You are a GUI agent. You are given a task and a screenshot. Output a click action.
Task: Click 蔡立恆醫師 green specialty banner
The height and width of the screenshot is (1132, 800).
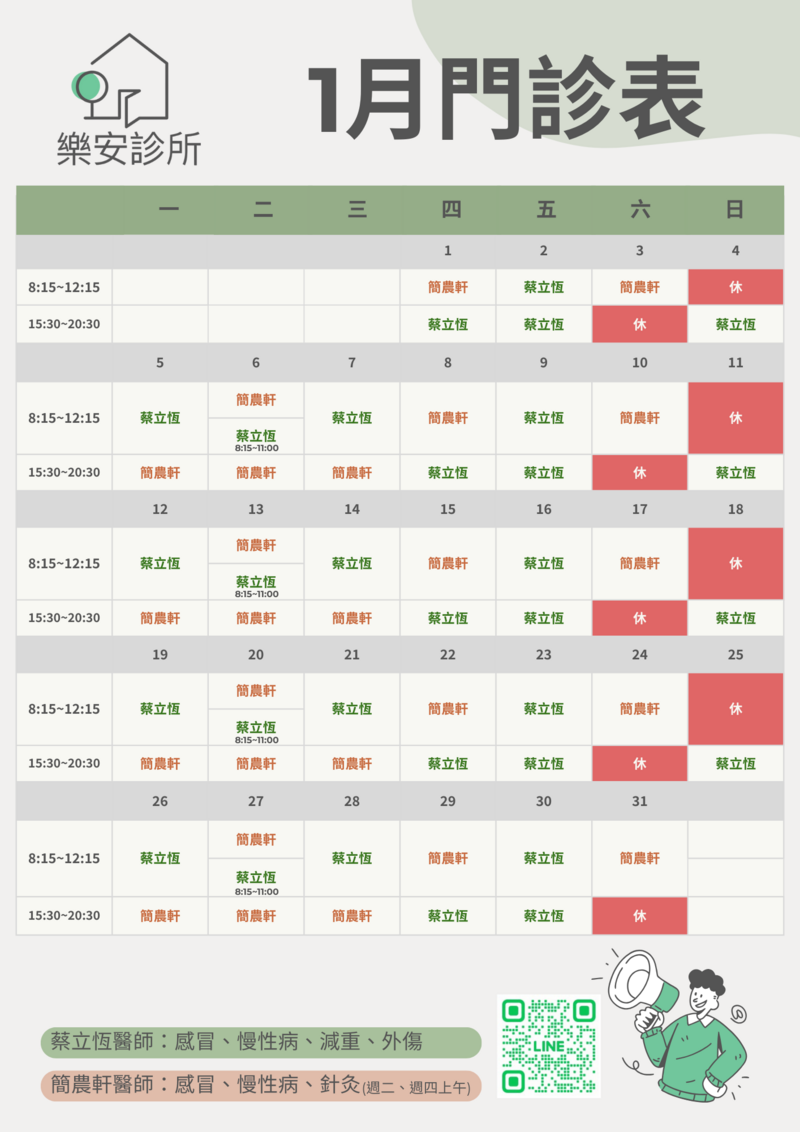pos(261,1042)
